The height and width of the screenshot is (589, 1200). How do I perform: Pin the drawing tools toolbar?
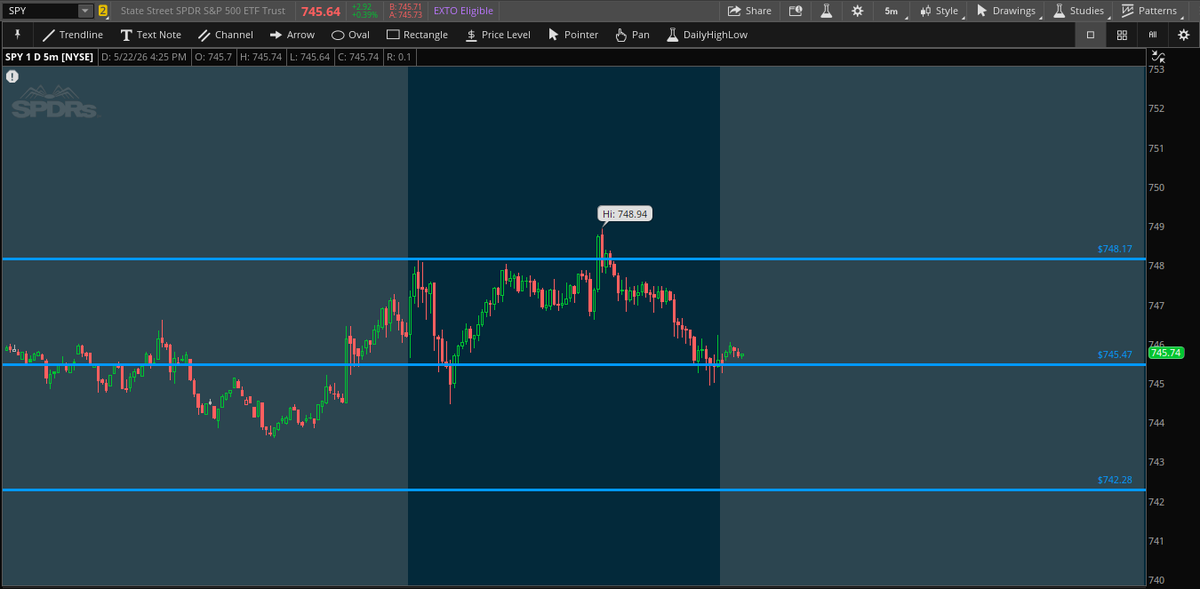coord(16,34)
